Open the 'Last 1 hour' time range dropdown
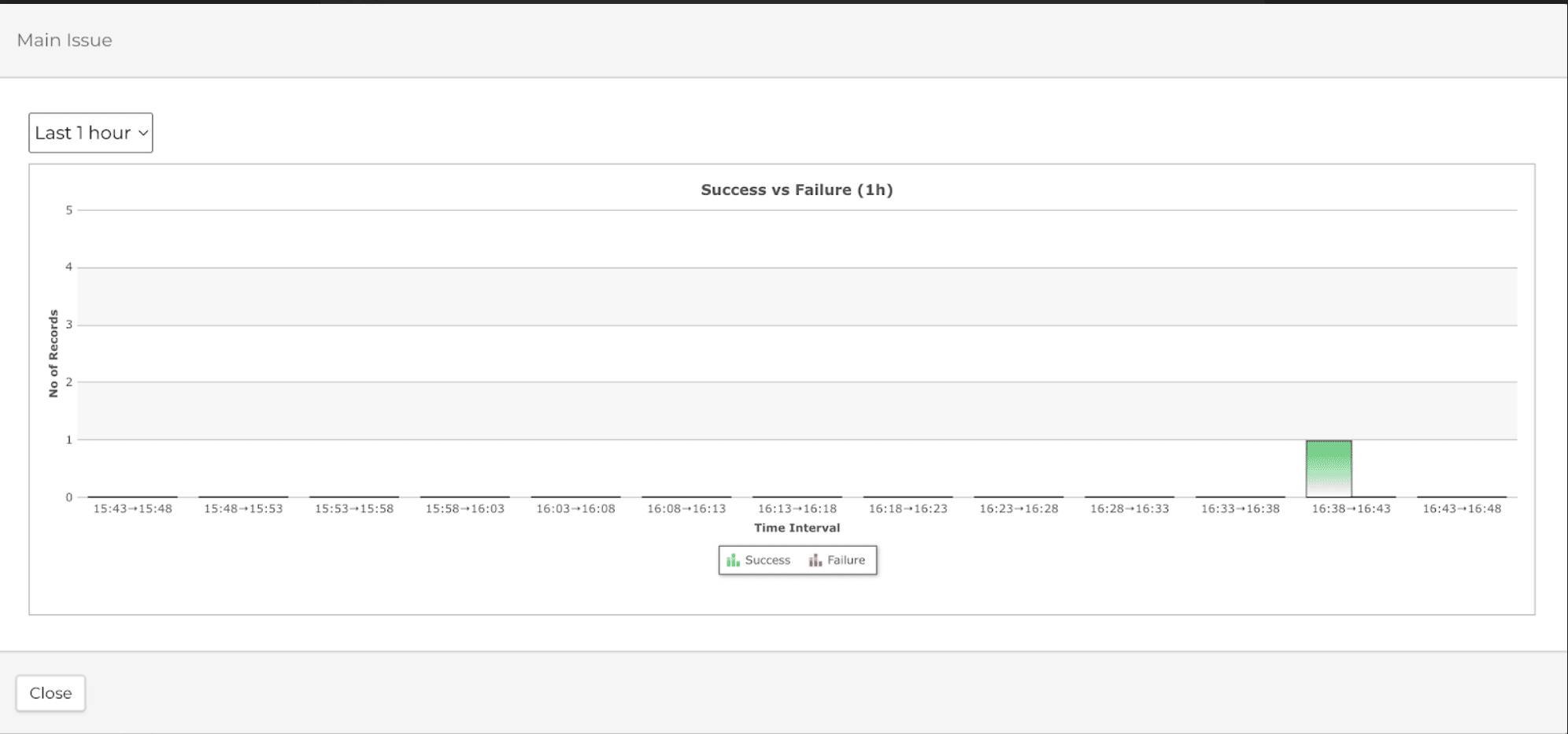 pyautogui.click(x=91, y=133)
